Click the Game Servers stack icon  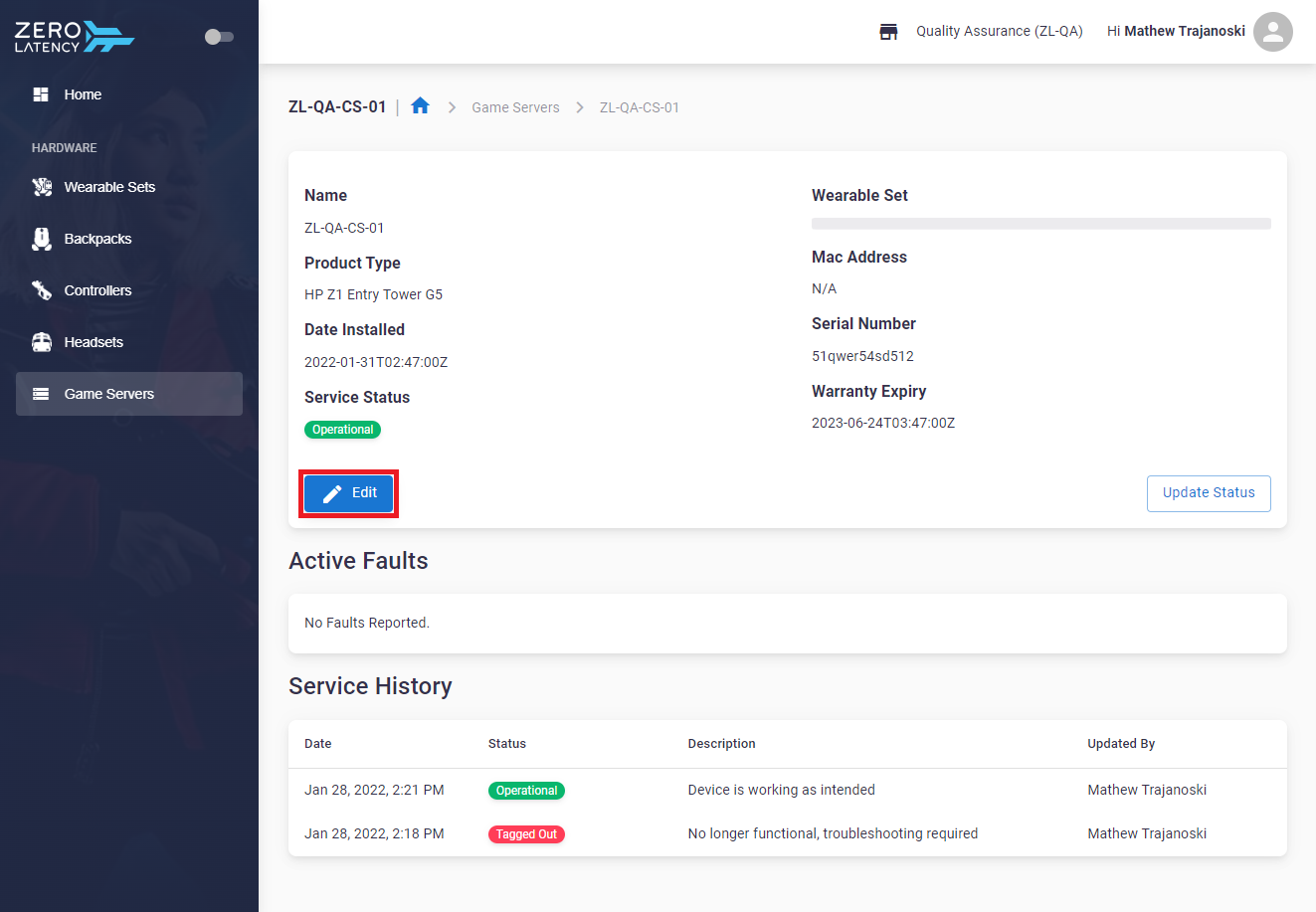click(41, 394)
